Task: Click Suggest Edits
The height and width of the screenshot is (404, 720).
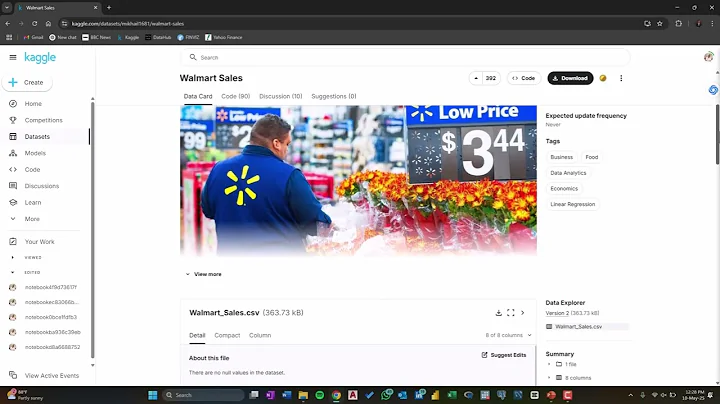Action: tap(504, 355)
